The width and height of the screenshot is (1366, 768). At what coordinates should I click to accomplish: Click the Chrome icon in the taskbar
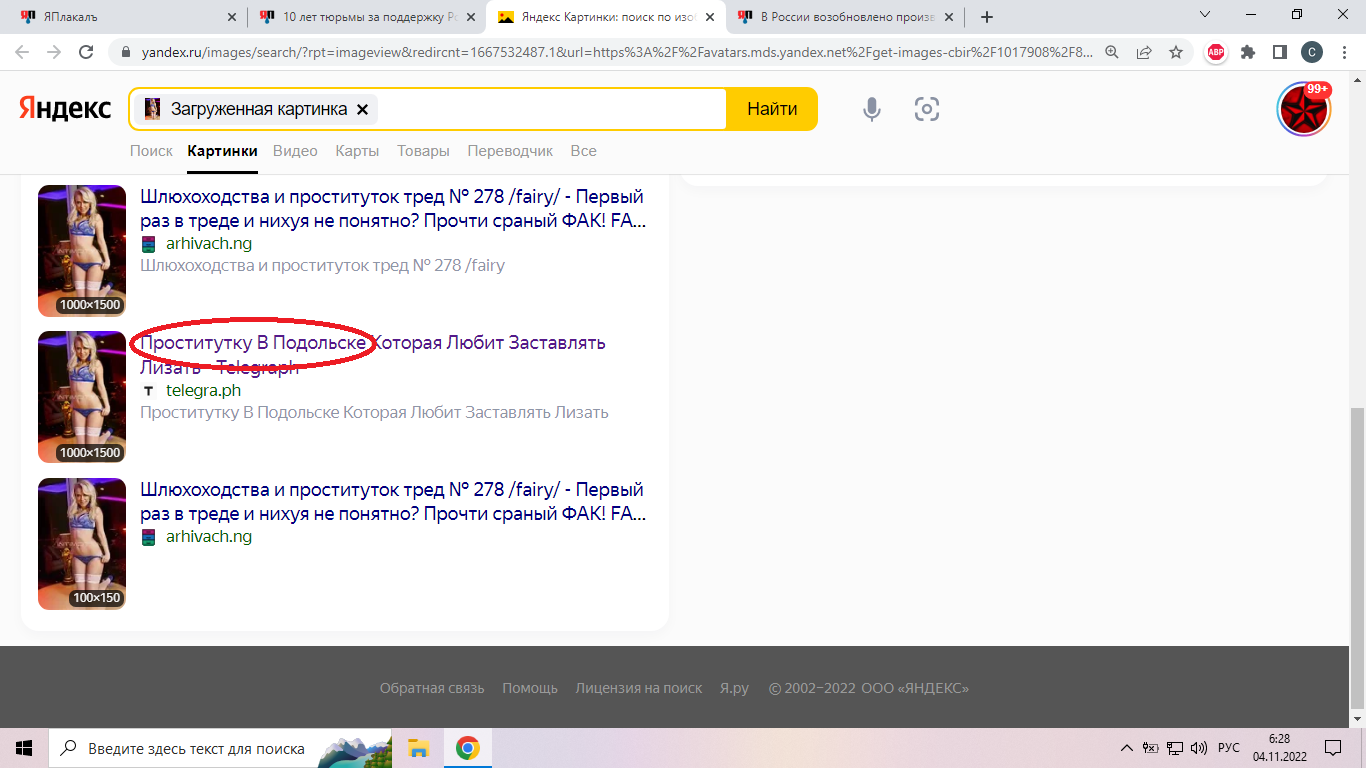467,748
